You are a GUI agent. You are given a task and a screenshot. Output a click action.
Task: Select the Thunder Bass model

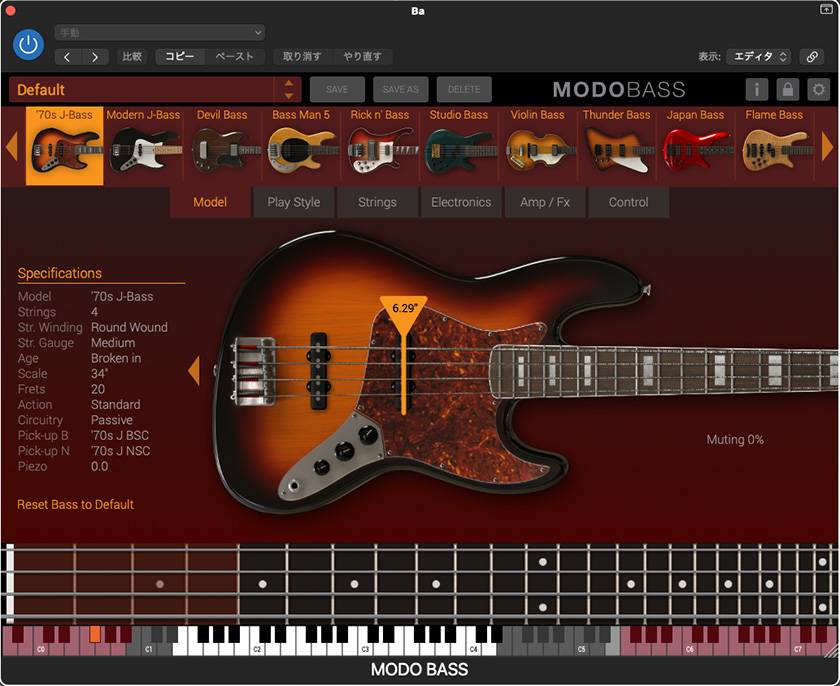pyautogui.click(x=617, y=146)
